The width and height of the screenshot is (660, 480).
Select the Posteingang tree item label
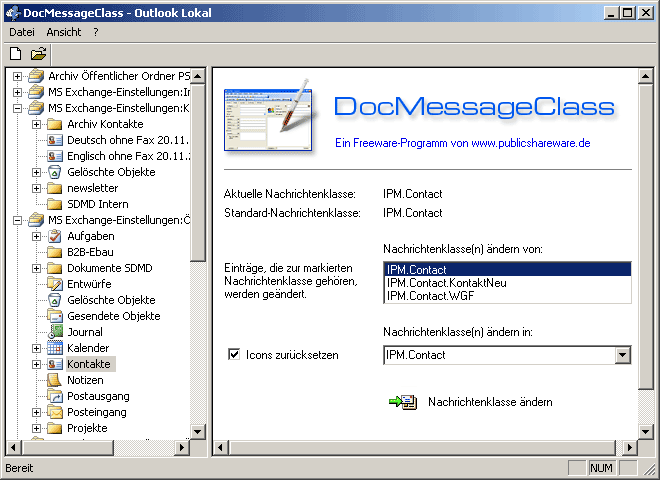(97, 412)
